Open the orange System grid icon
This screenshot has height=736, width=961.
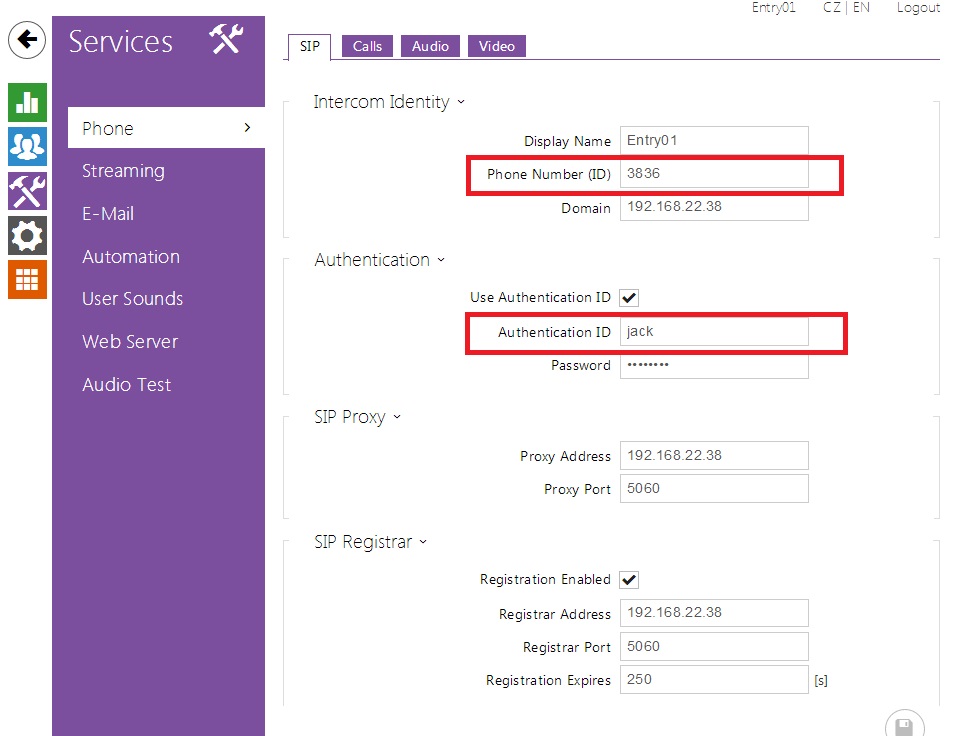pos(27,280)
